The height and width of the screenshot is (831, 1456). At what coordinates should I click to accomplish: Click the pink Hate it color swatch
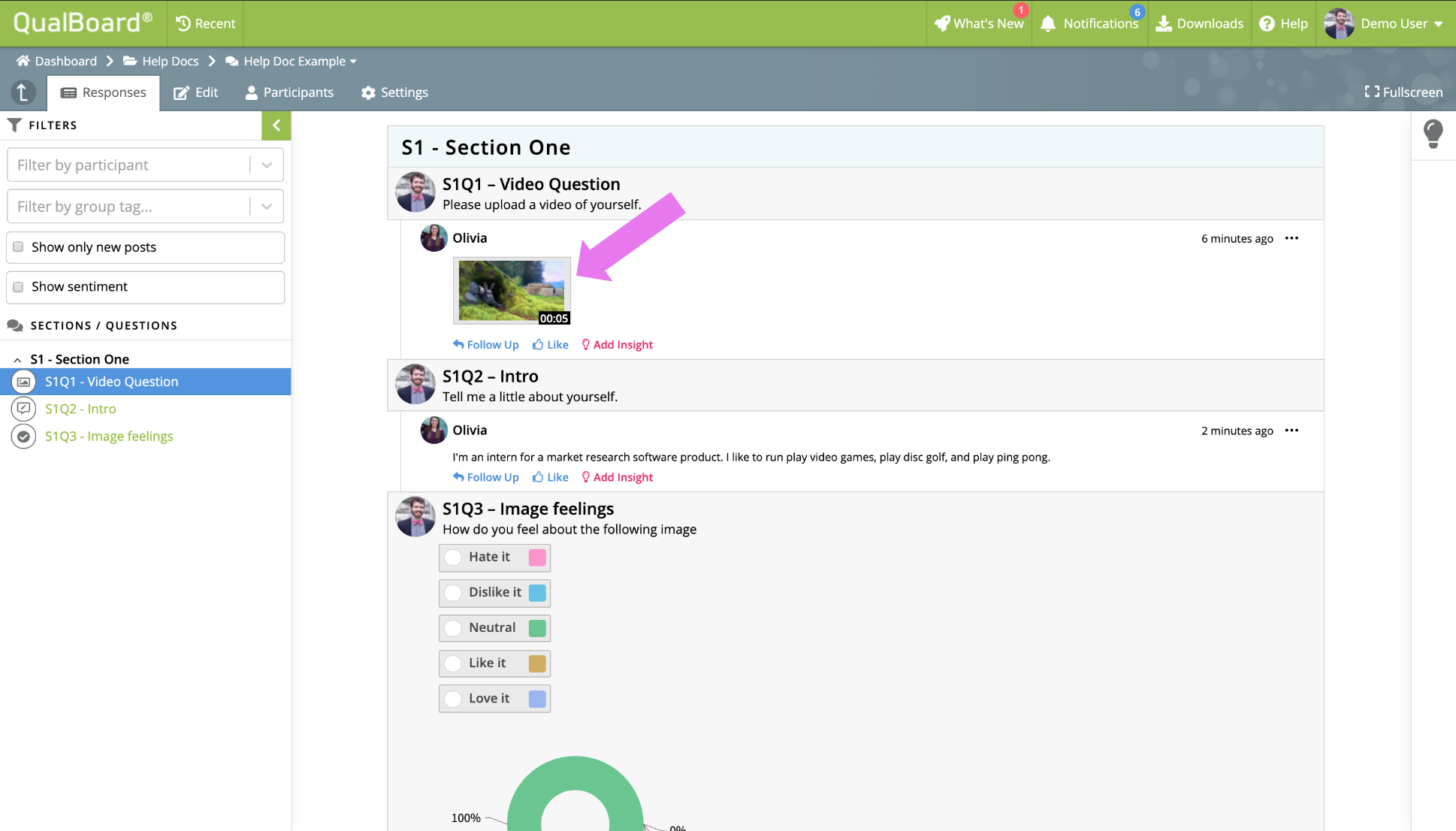point(537,558)
